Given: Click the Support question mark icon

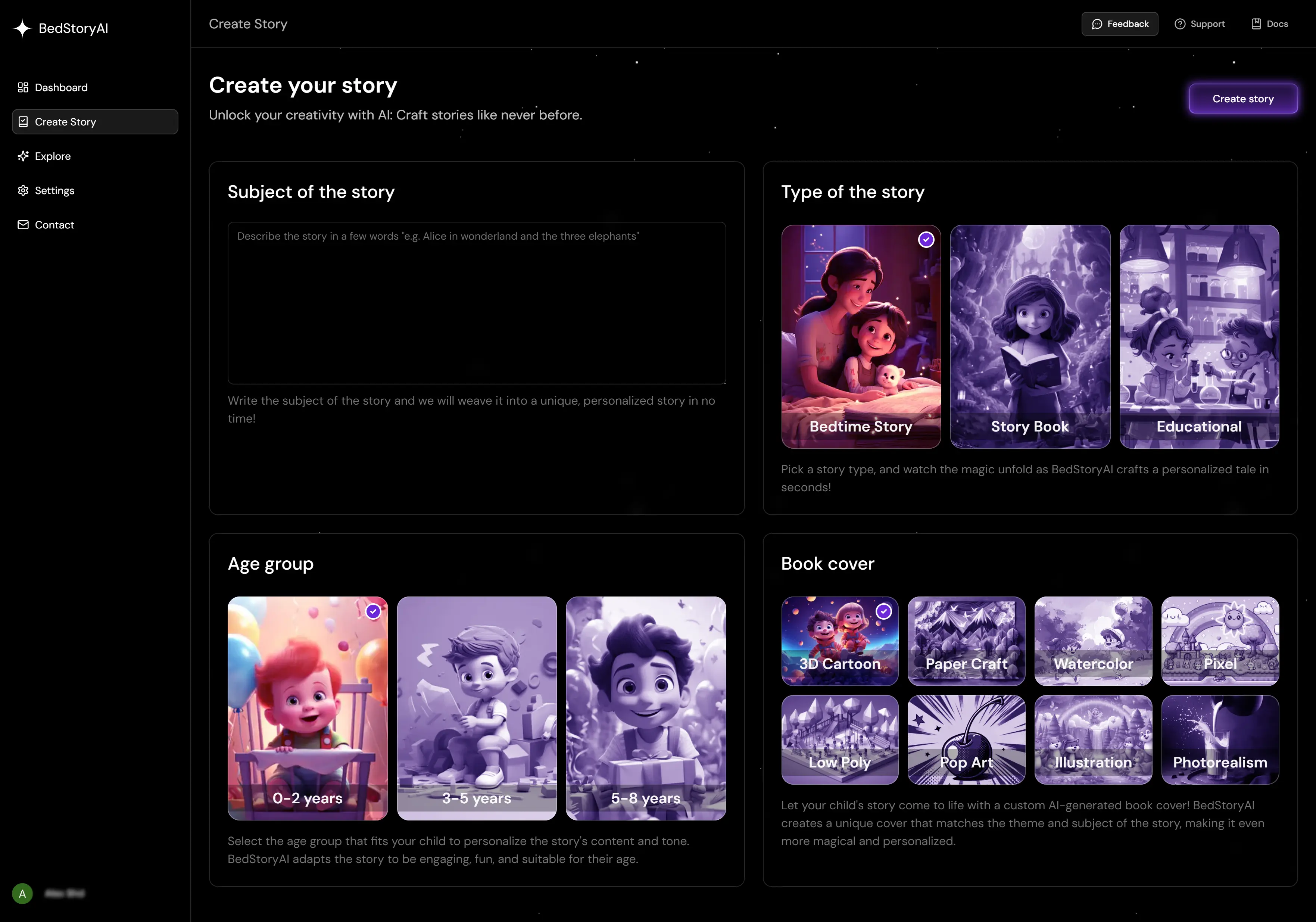Looking at the screenshot, I should pos(1179,24).
